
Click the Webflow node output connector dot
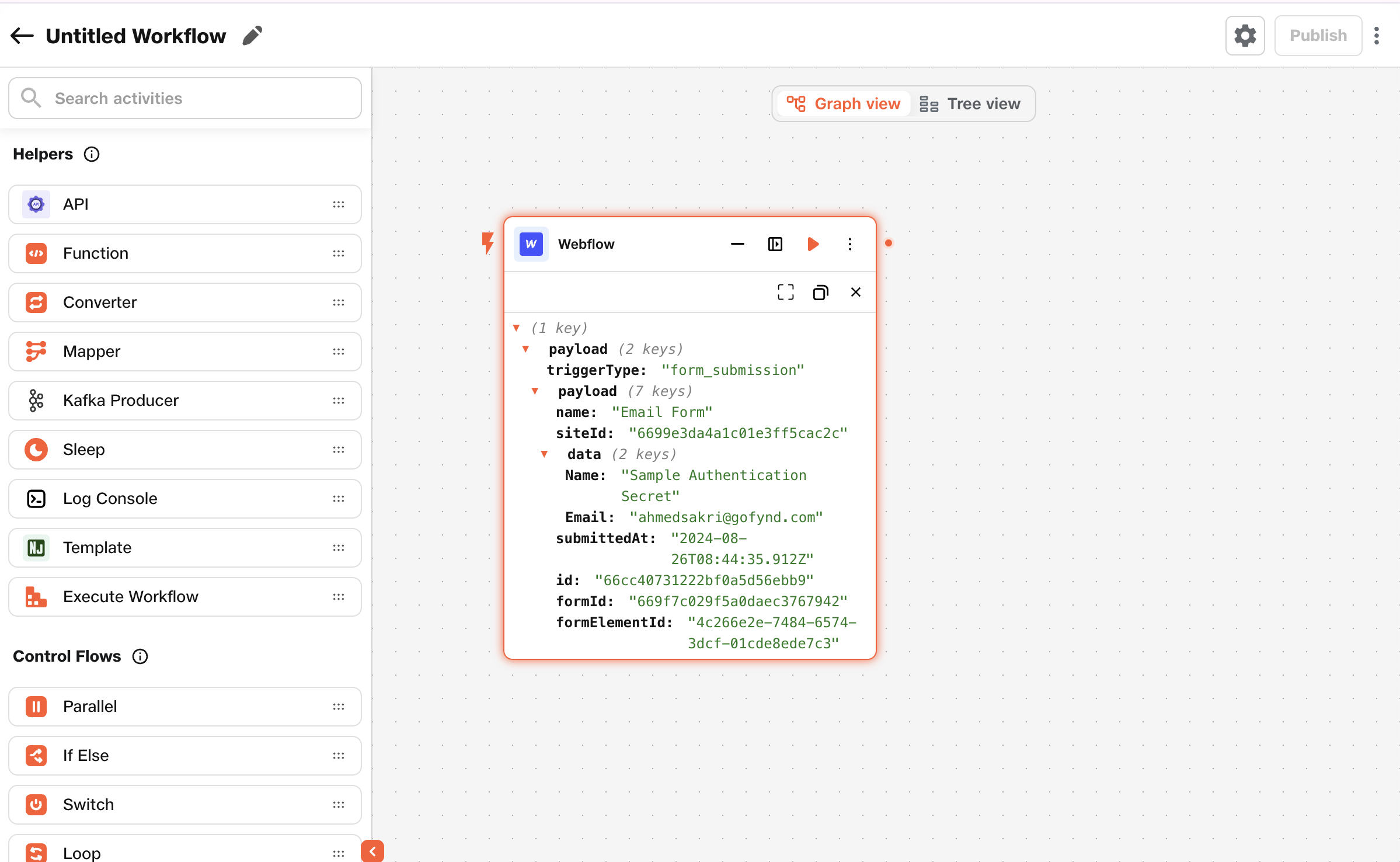click(889, 243)
